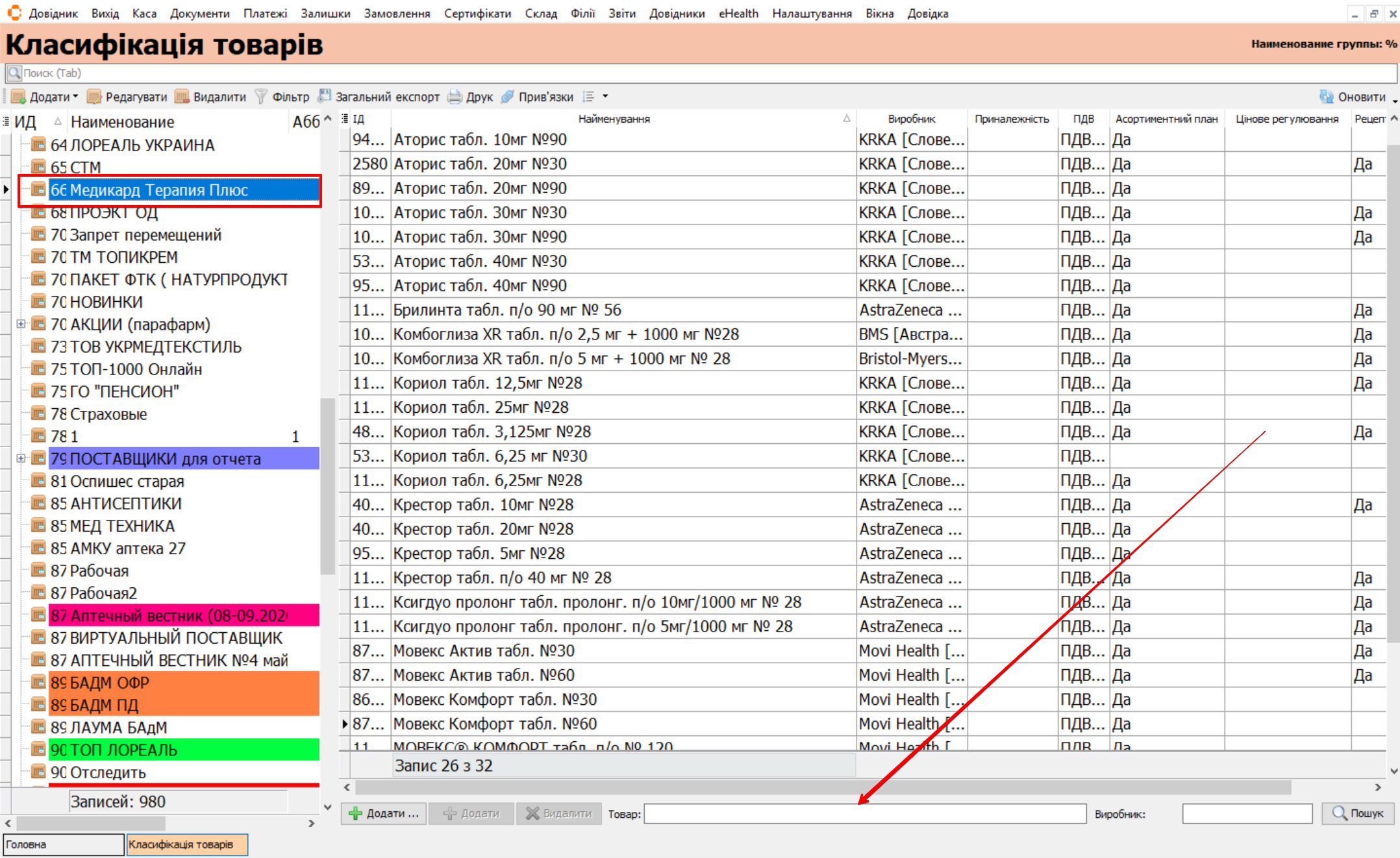Open the list view options dropdown arrow
1400x858 pixels.
click(x=605, y=97)
